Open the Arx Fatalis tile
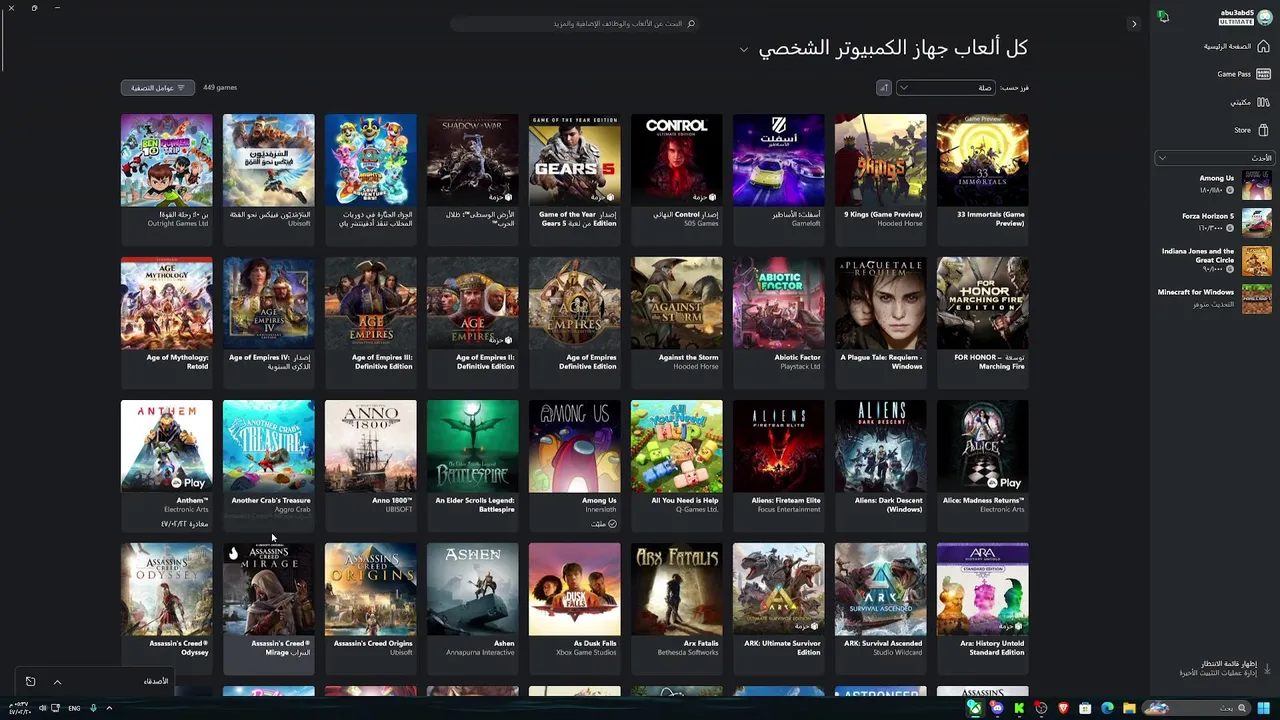 (676, 607)
